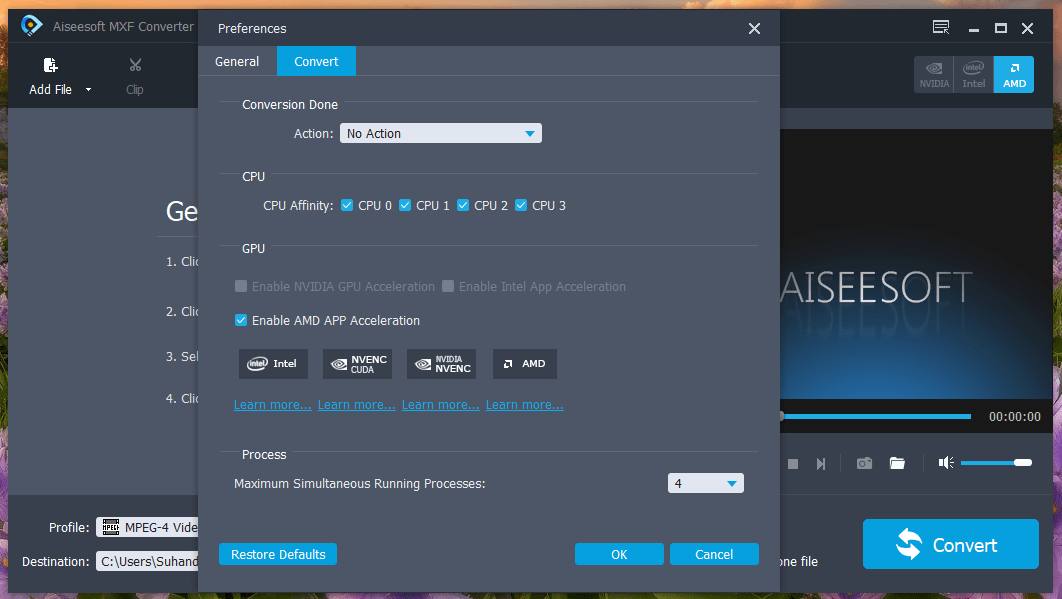Click the NVIDIA acceleration icon in main toolbar
The width and height of the screenshot is (1062, 599).
(x=934, y=75)
